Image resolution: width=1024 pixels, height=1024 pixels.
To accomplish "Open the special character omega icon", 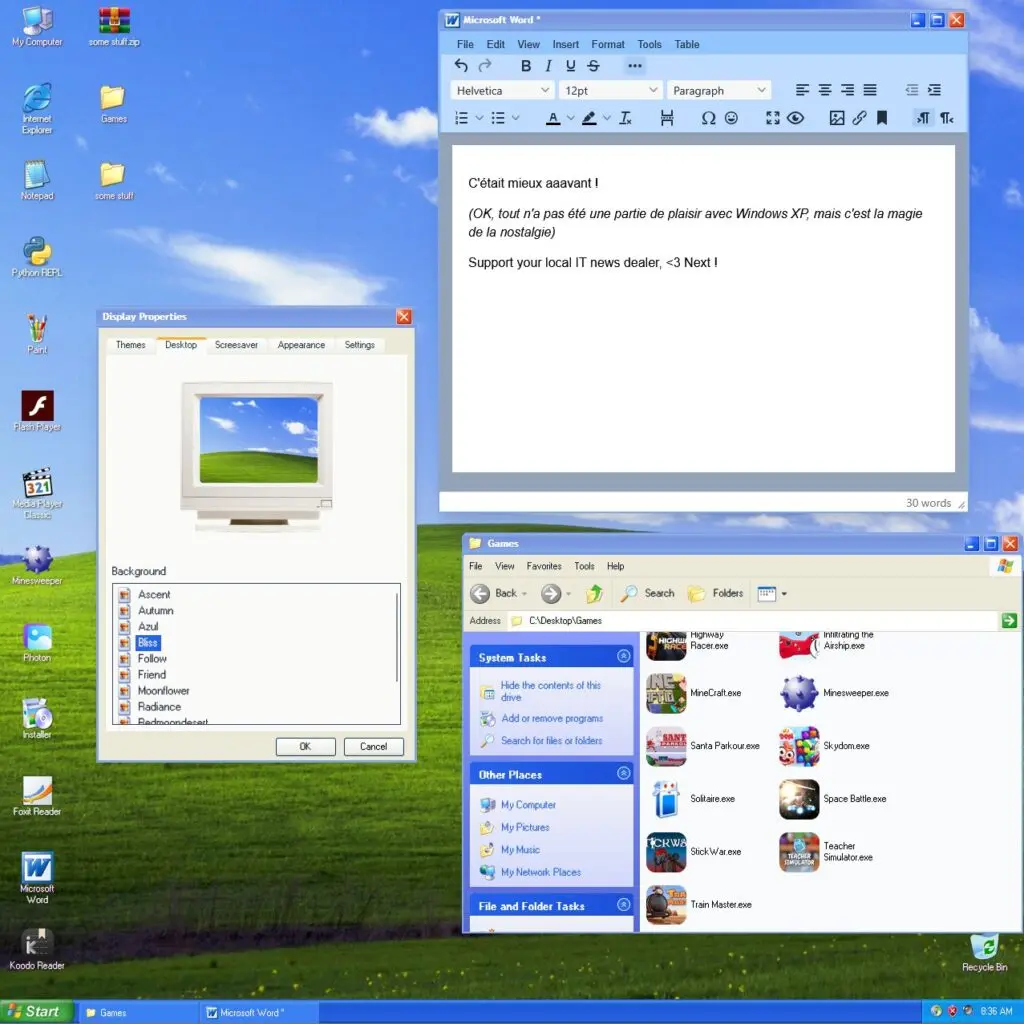I will [x=709, y=118].
